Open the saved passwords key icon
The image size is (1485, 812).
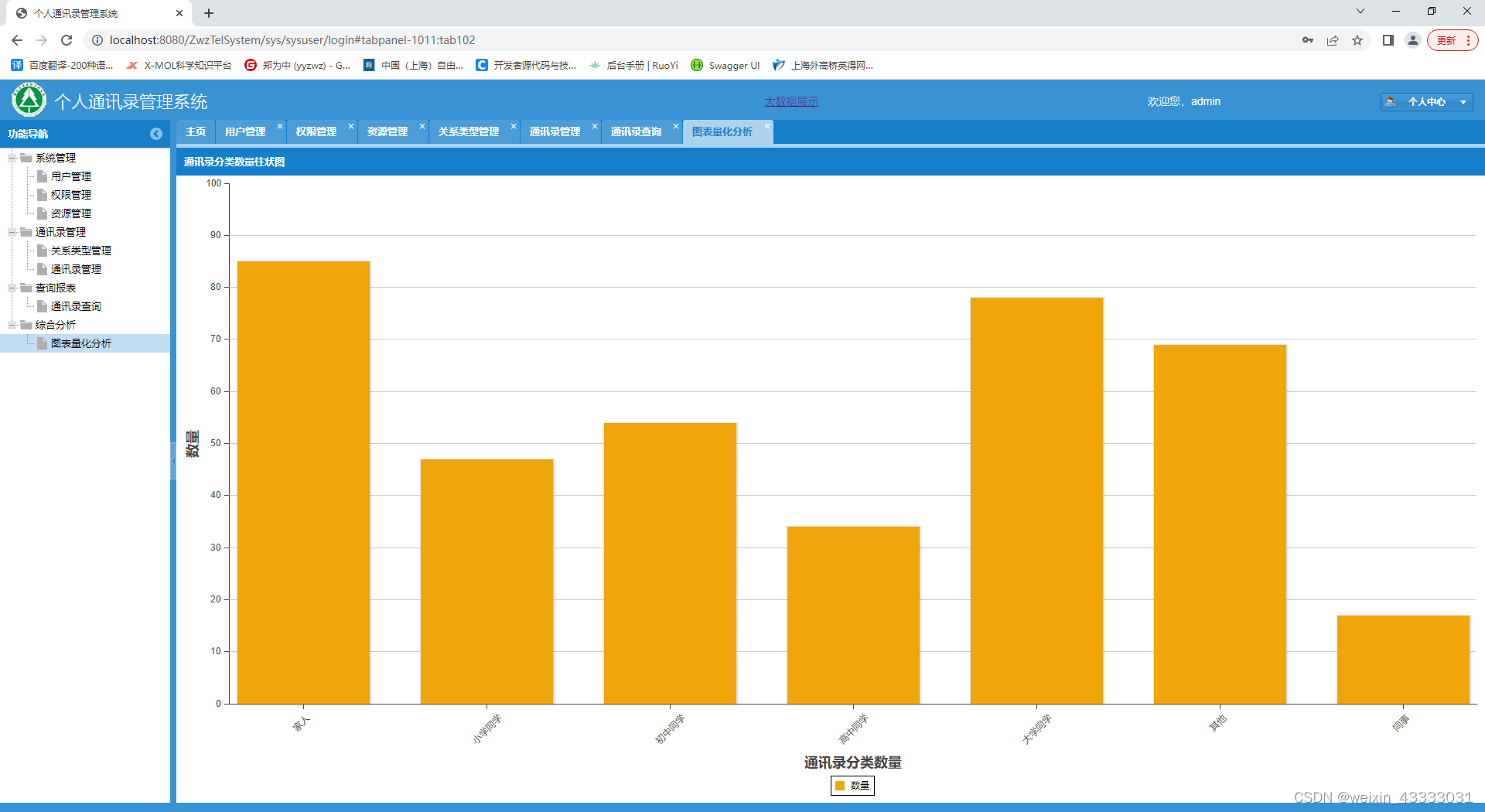pos(1308,40)
